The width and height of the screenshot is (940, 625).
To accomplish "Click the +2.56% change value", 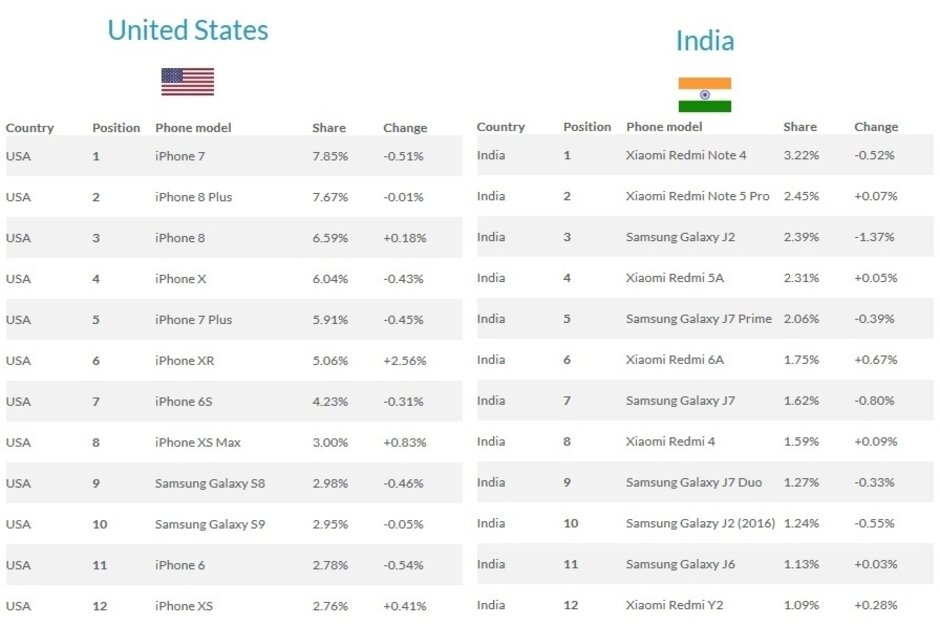I will pyautogui.click(x=405, y=361).
